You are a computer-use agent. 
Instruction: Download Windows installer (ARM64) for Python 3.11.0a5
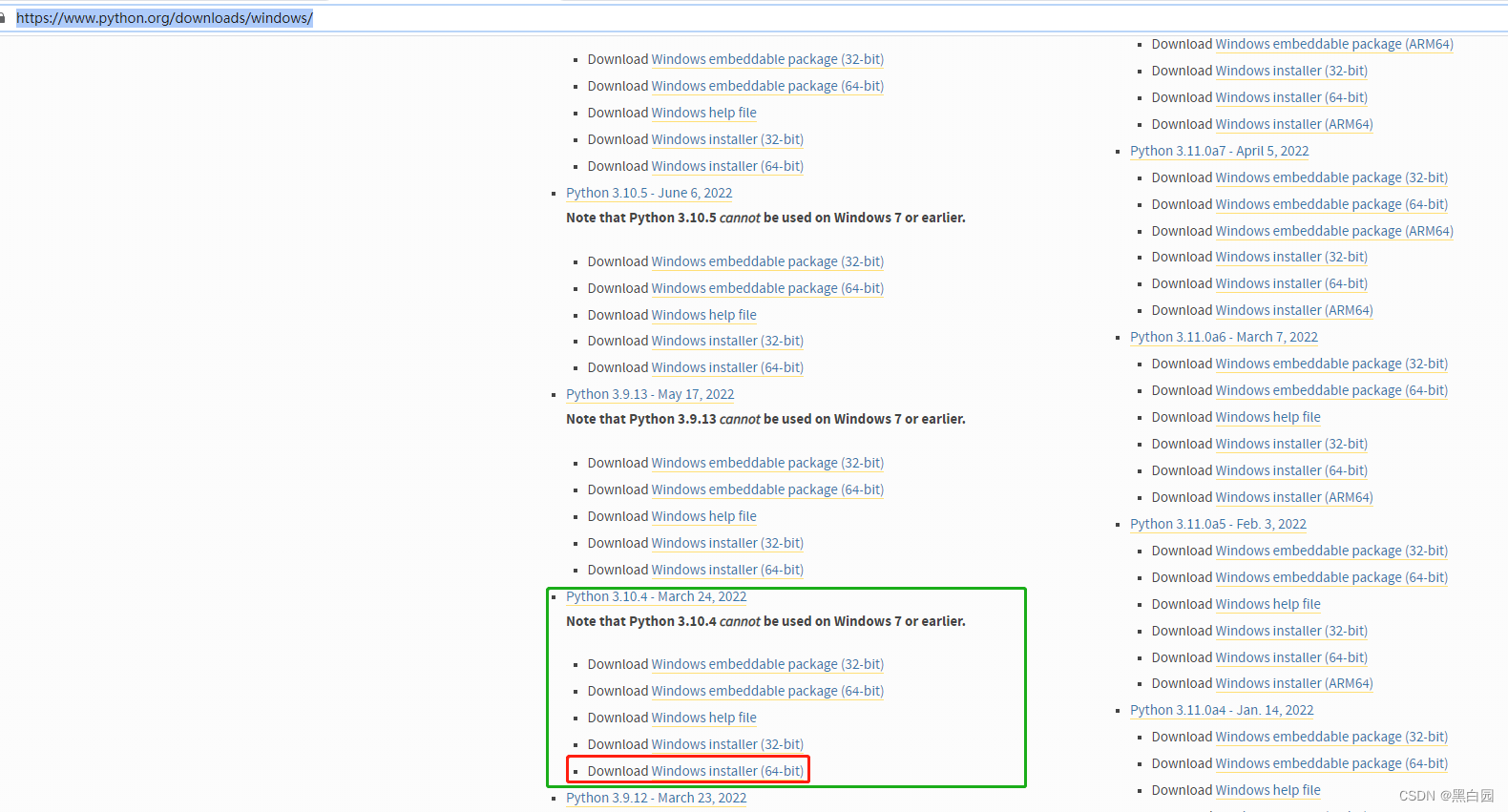[1294, 683]
